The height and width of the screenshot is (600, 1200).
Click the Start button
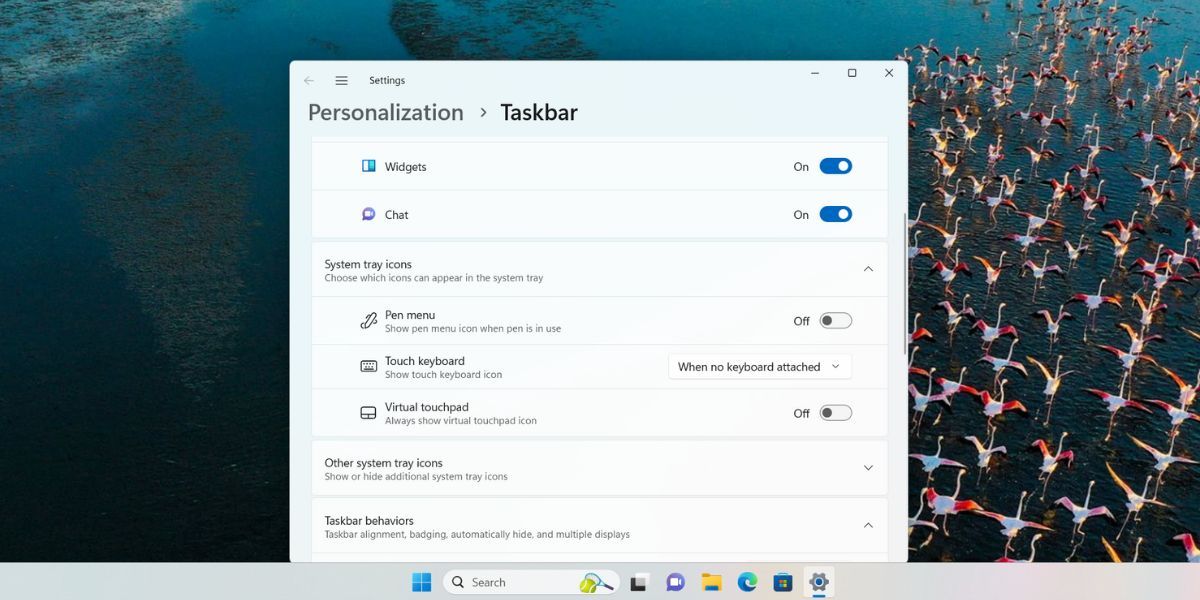pyautogui.click(x=420, y=581)
